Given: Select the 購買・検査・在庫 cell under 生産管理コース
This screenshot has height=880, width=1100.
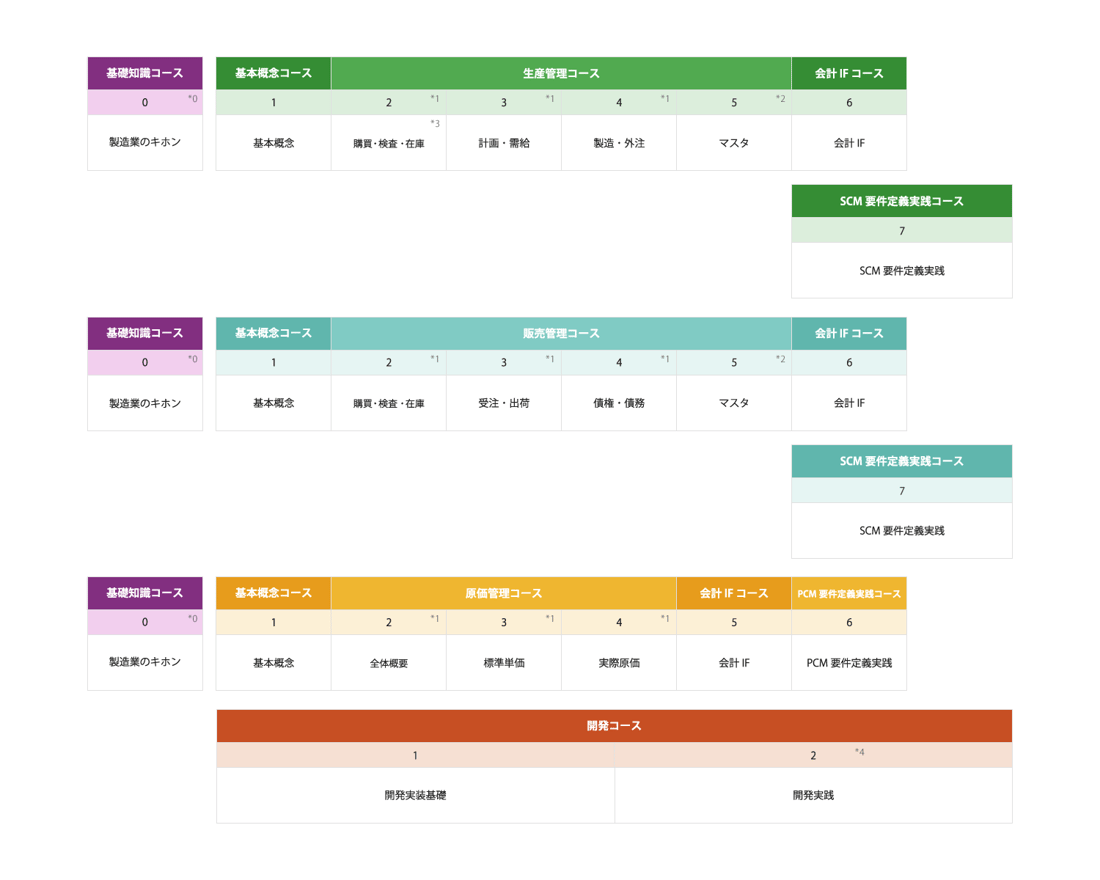Looking at the screenshot, I should 388,143.
